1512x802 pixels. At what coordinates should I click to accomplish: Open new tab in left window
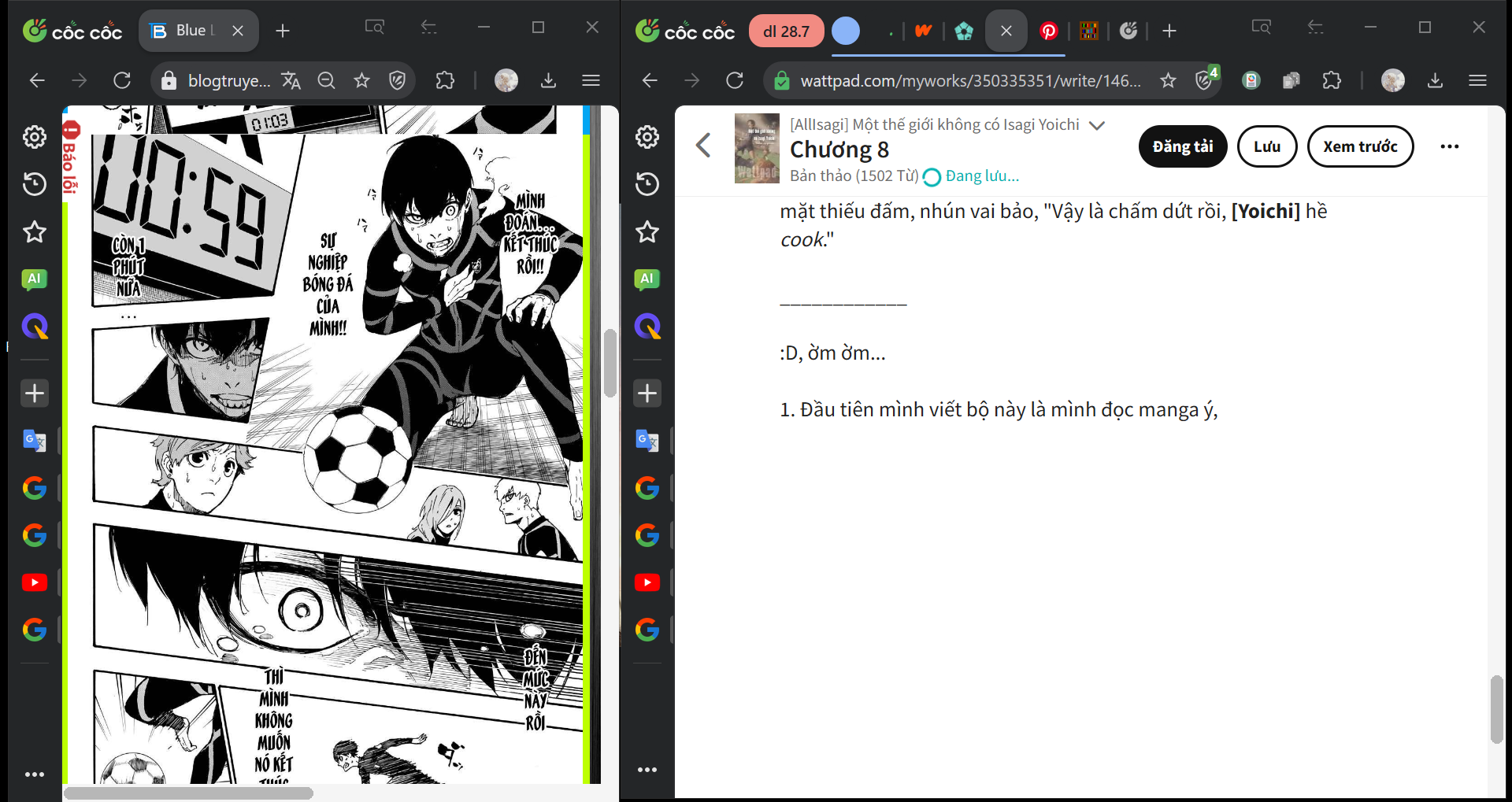tap(283, 31)
